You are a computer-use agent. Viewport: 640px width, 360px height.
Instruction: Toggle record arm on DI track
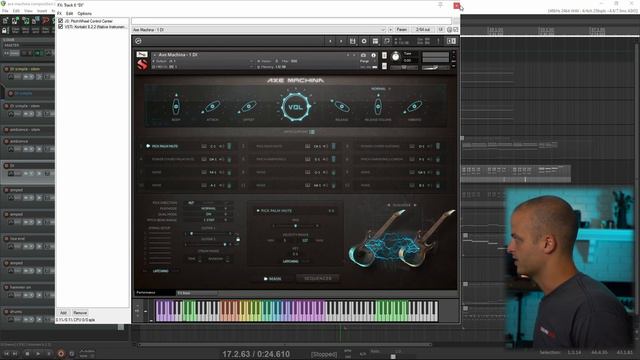(x=7, y=166)
